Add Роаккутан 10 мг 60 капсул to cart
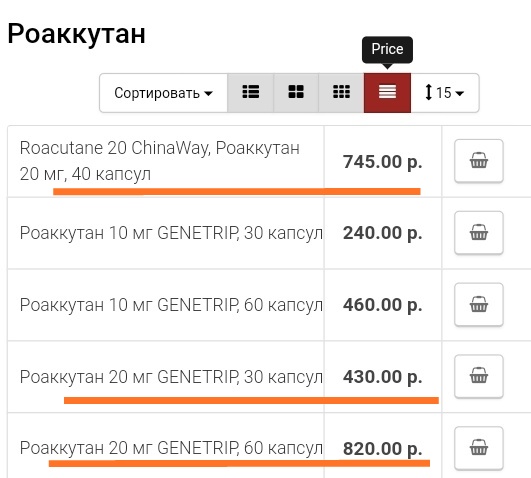Image resolution: width=531 pixels, height=478 pixels. point(479,305)
